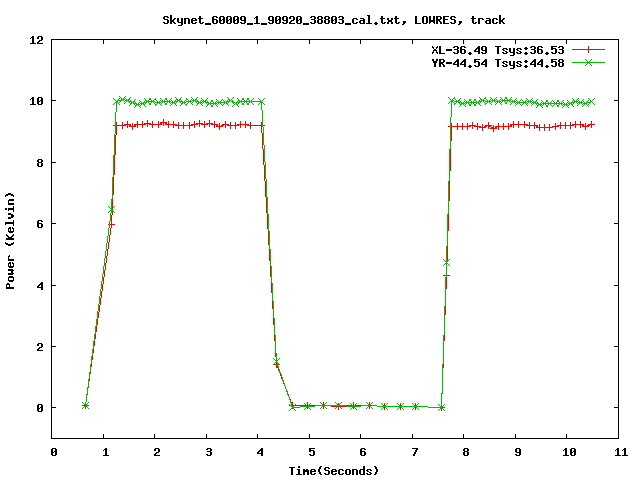Select the legend entry XL-36.49 Tsys:36.53
Viewport: 640px width, 480px height.
pyautogui.click(x=498, y=50)
